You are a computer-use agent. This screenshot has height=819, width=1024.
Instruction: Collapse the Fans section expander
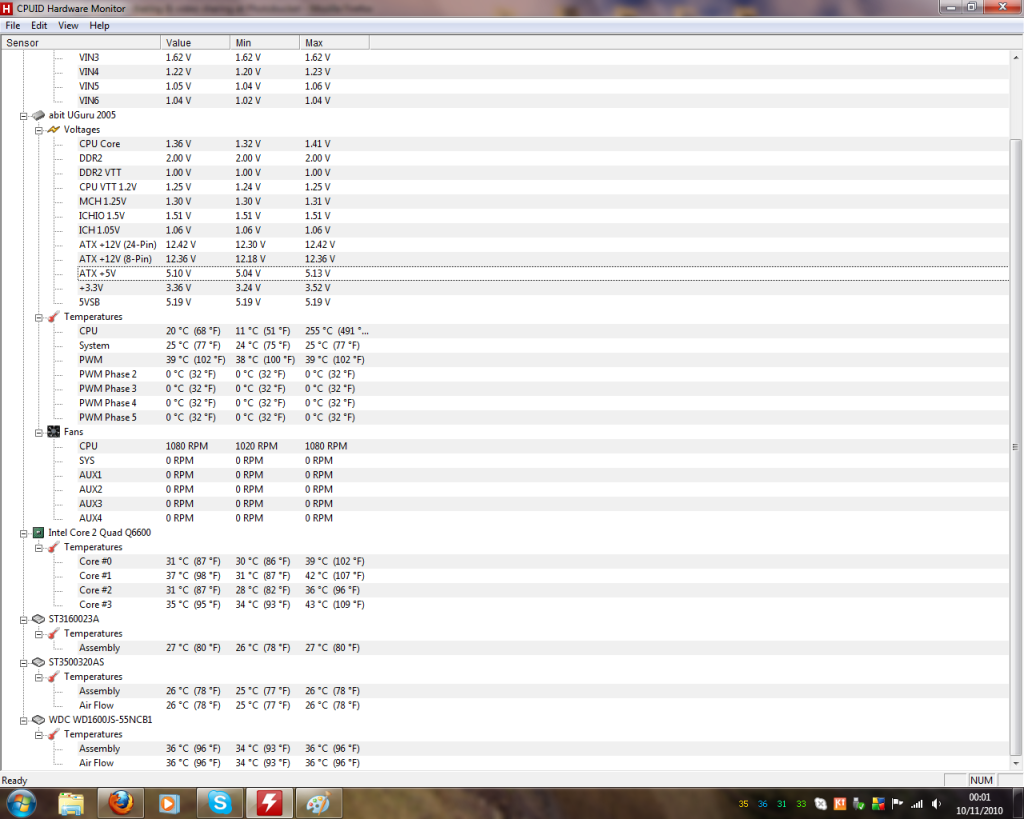(x=39, y=432)
